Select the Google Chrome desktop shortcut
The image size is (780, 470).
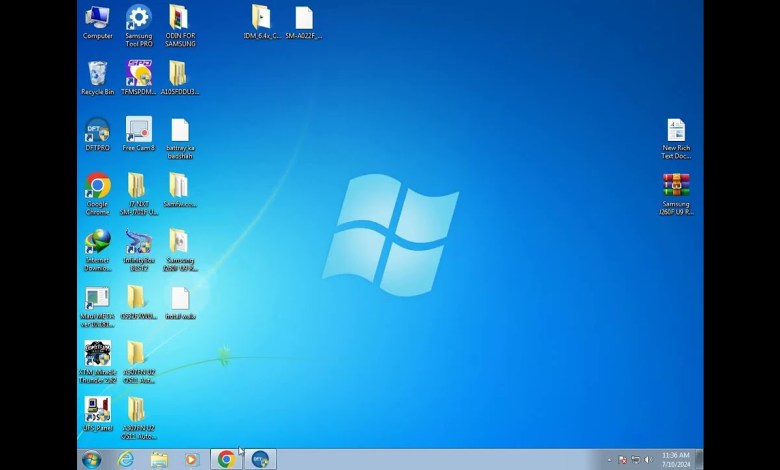98,194
